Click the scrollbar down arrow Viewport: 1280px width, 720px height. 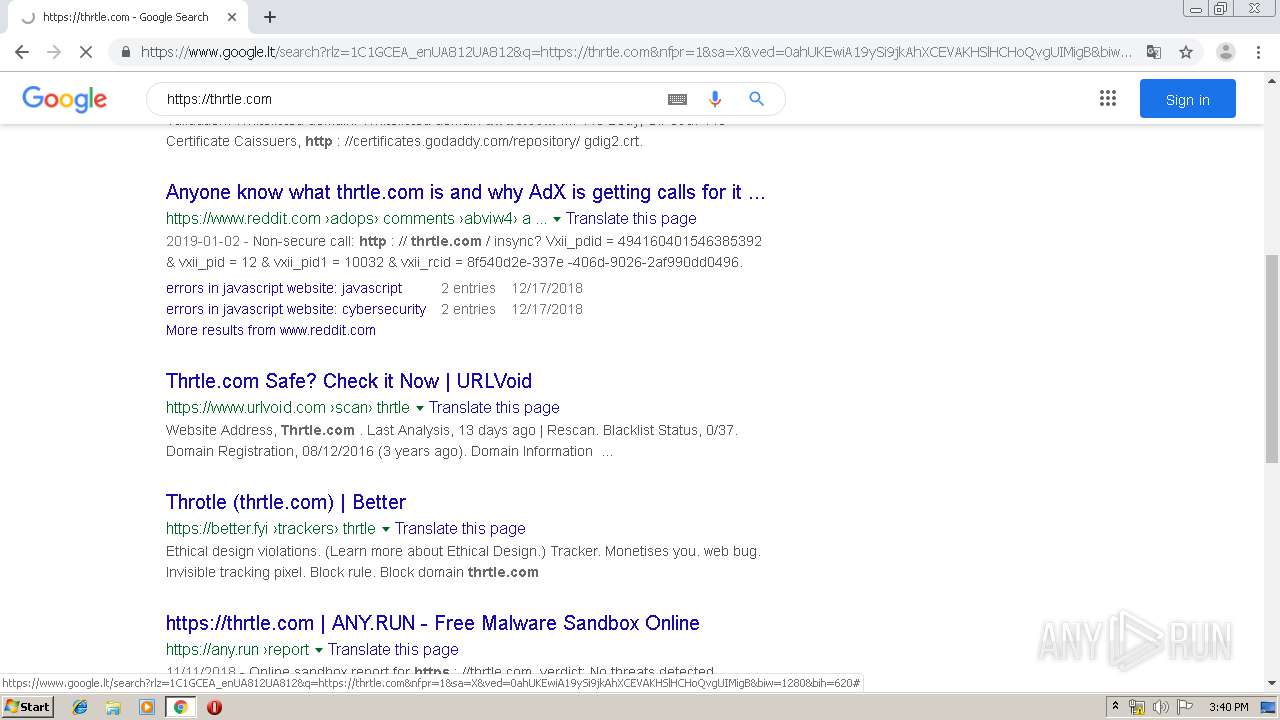[1271, 683]
